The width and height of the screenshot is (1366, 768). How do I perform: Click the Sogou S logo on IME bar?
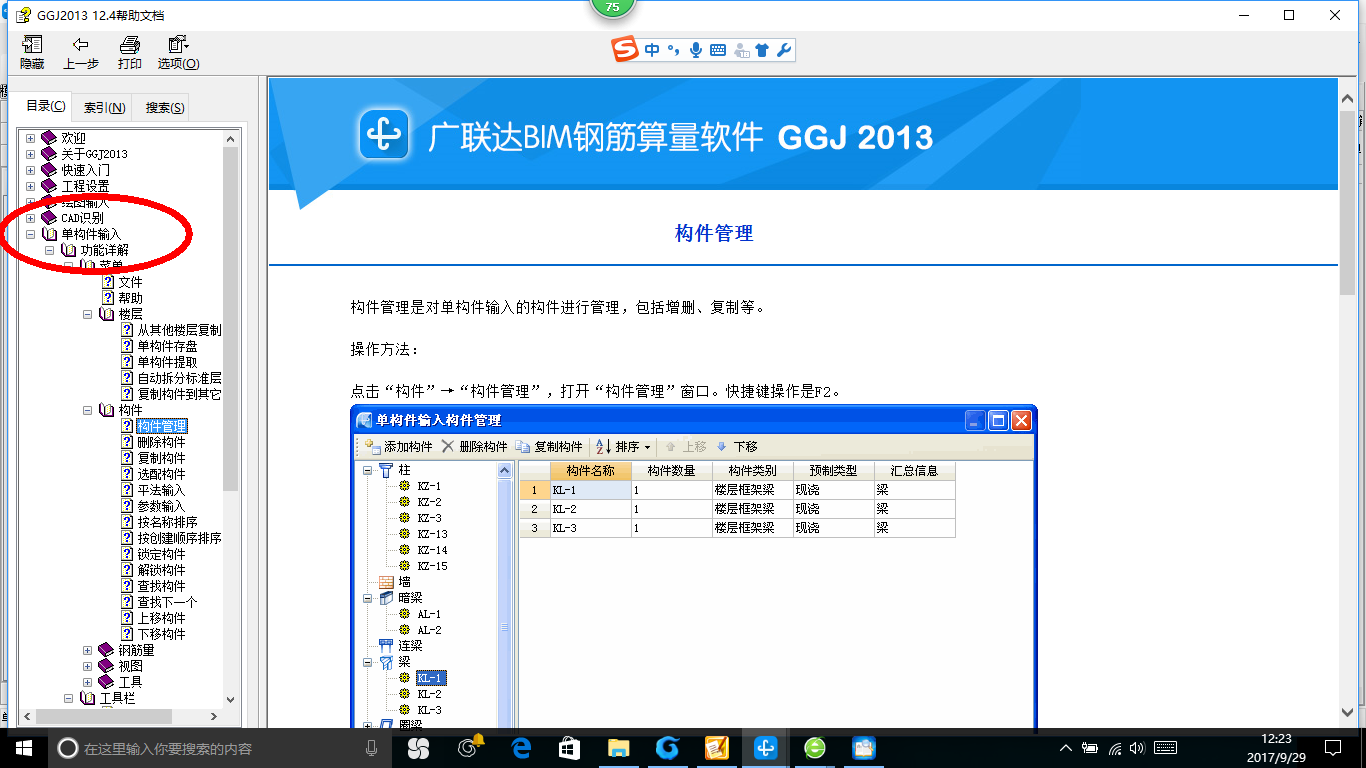[626, 49]
